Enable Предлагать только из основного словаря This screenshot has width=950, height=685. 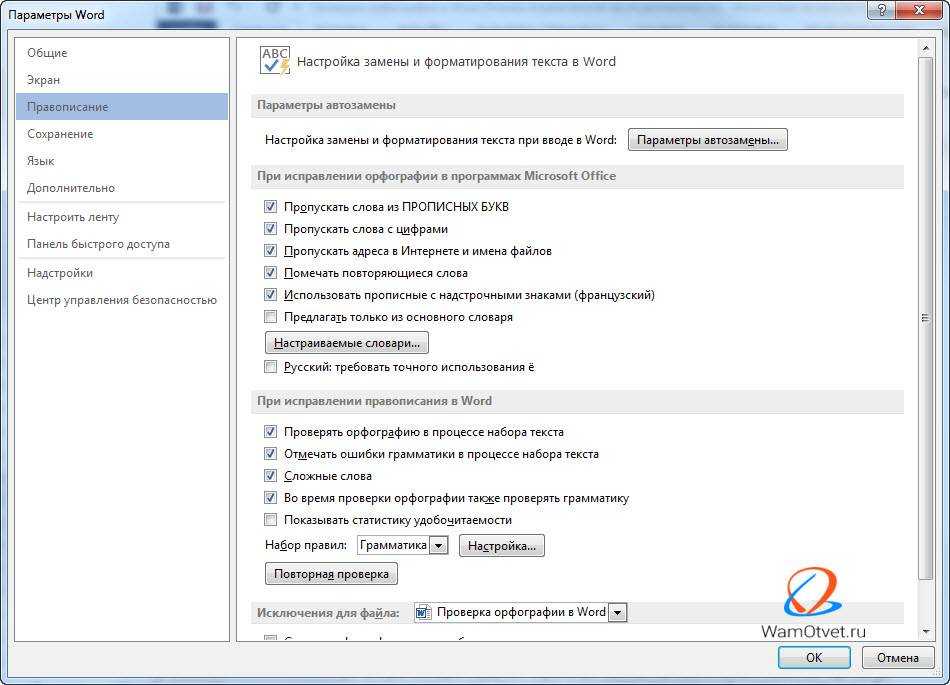[x=270, y=317]
